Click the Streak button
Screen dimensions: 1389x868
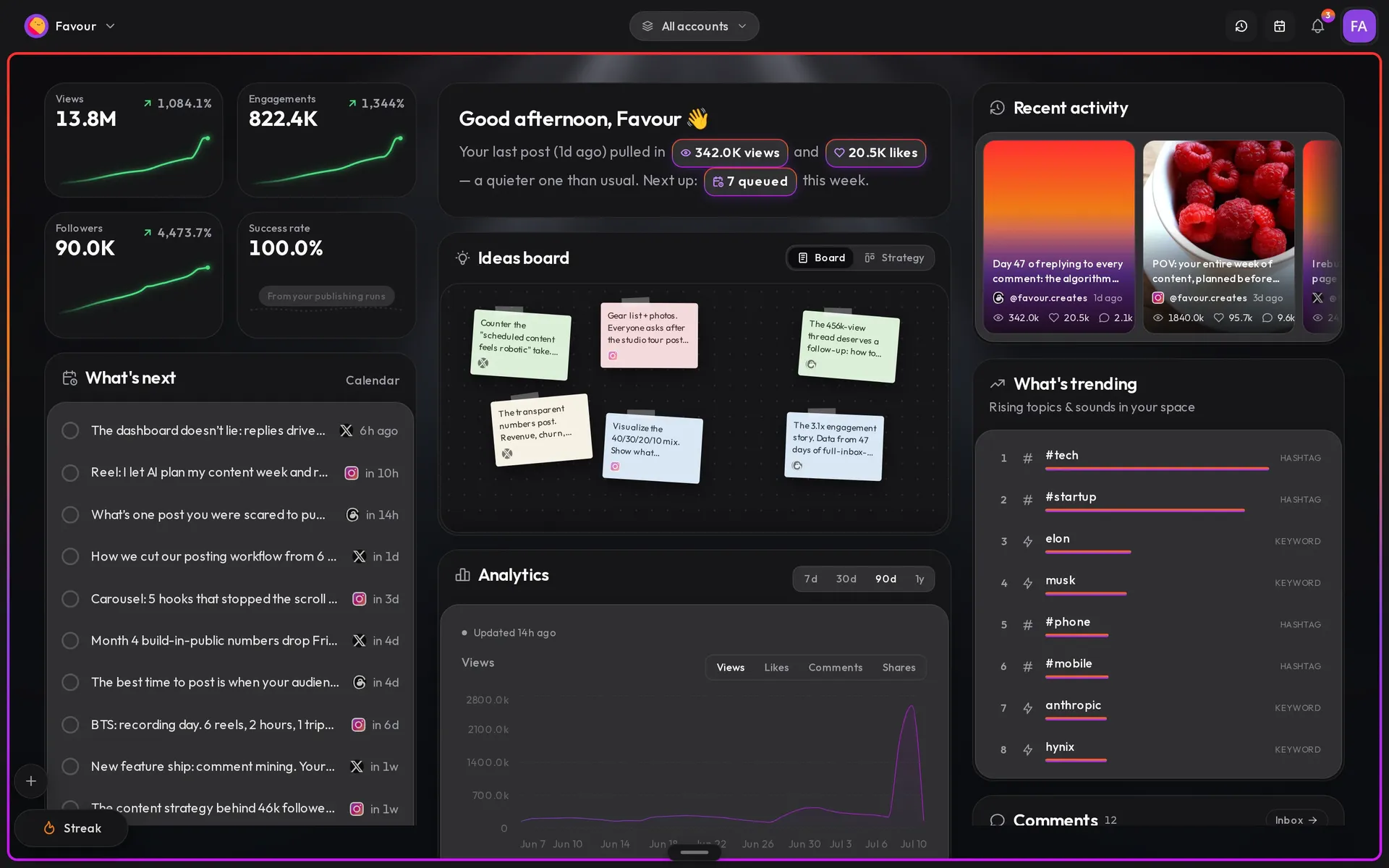click(x=71, y=828)
